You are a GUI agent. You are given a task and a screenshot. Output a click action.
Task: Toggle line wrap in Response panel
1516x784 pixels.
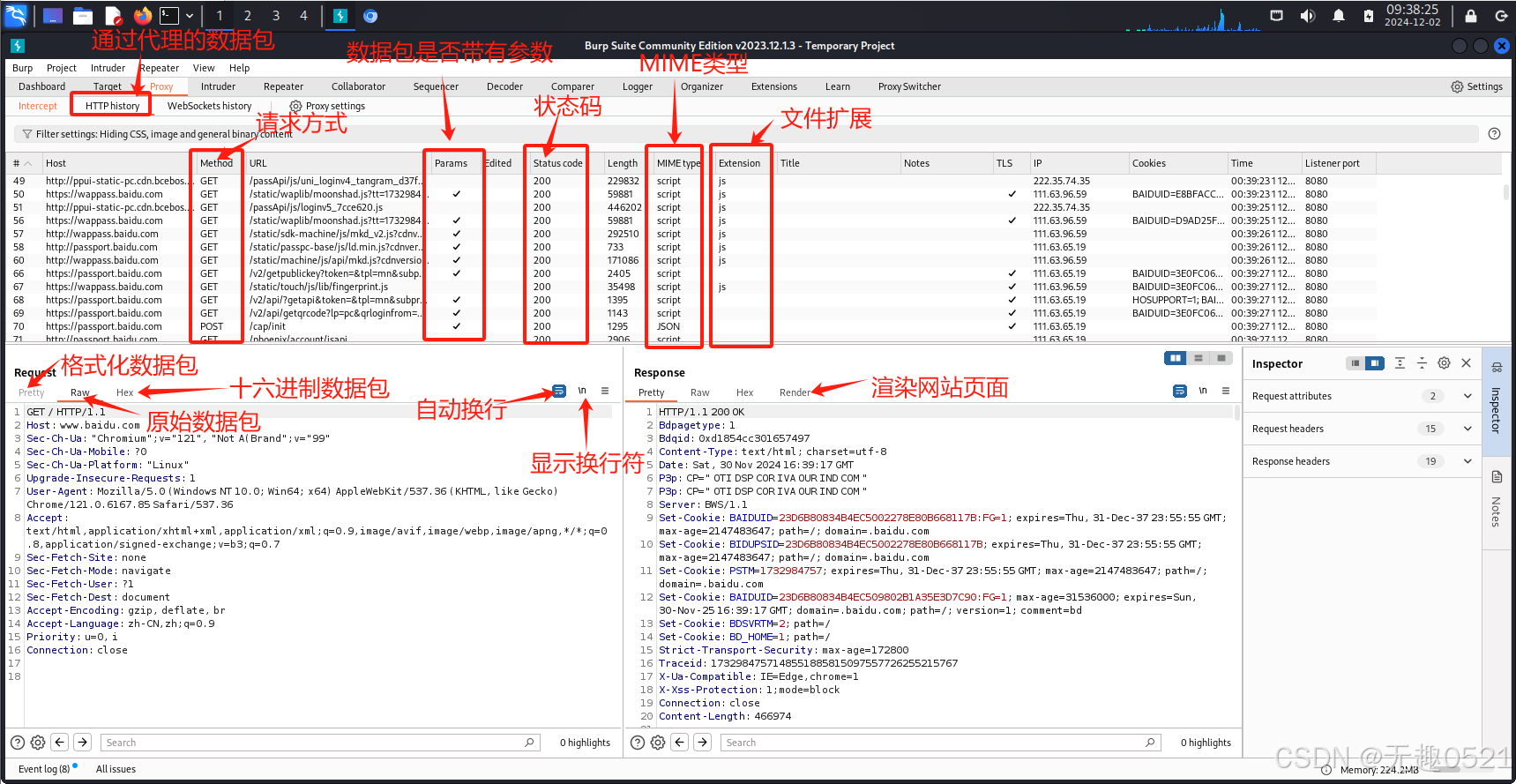(x=1180, y=391)
